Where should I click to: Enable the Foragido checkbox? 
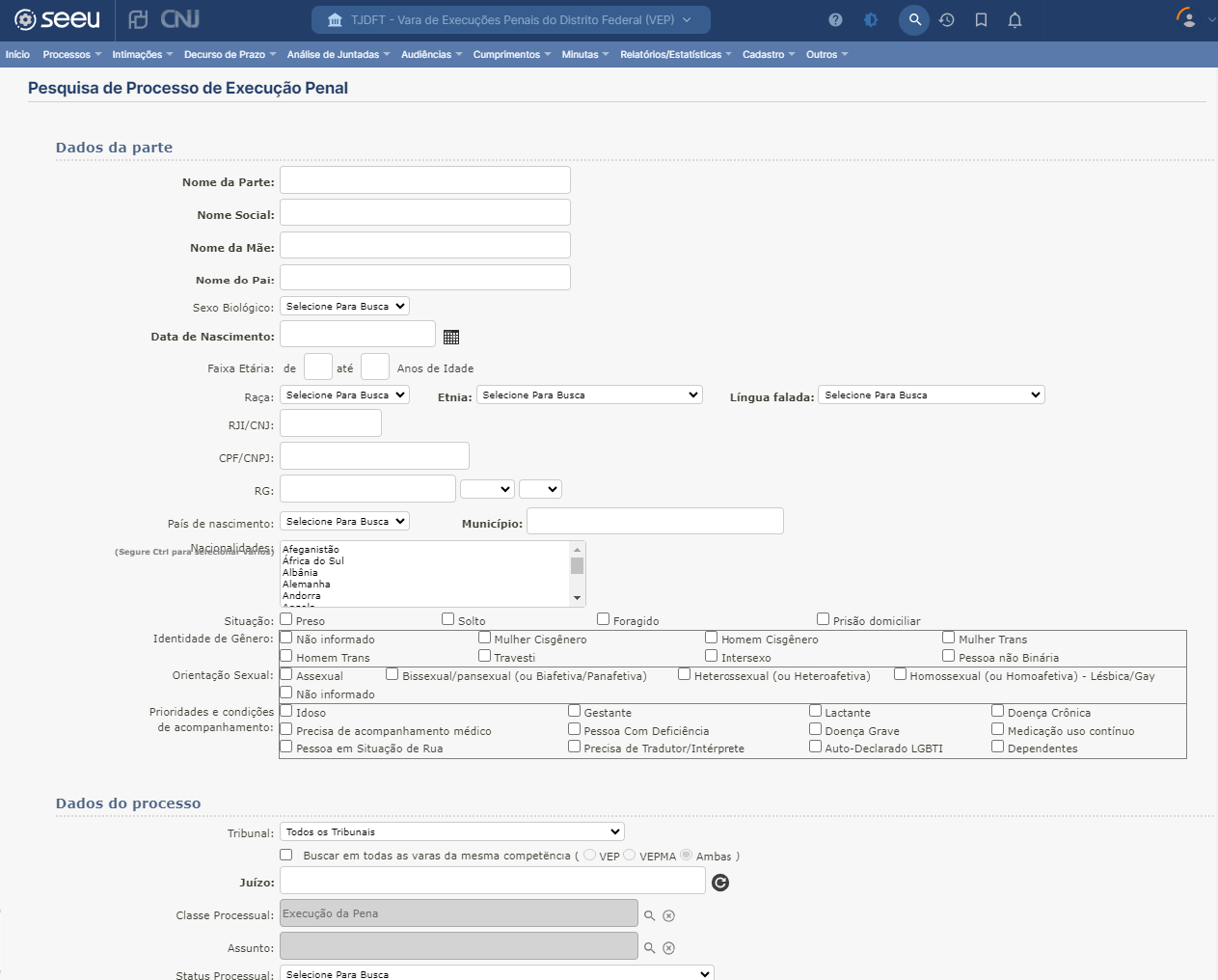603,619
